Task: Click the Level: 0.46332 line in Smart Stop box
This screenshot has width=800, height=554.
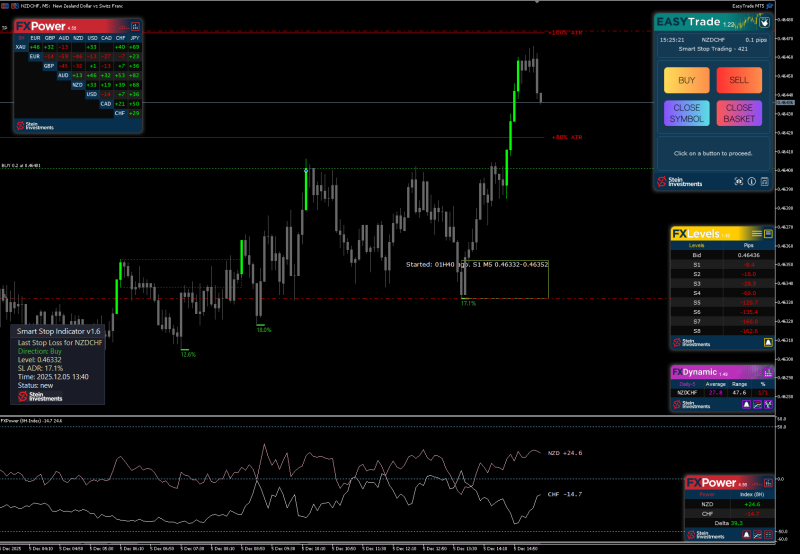Action: 39,360
